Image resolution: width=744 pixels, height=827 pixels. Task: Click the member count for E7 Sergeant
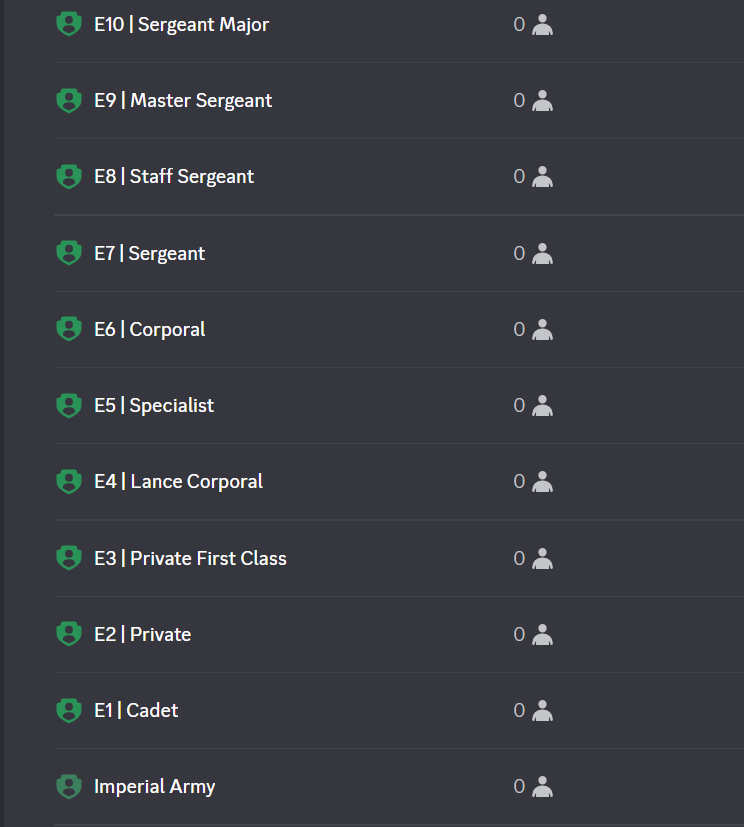pyautogui.click(x=519, y=253)
